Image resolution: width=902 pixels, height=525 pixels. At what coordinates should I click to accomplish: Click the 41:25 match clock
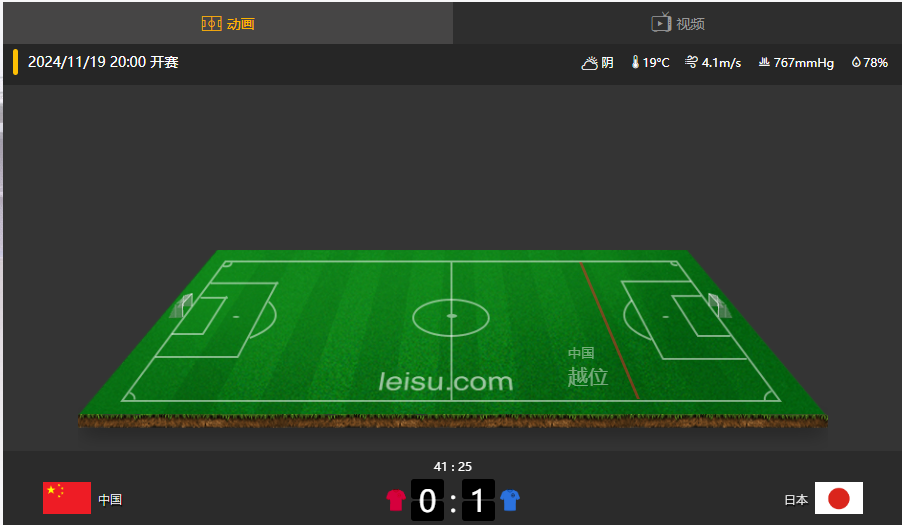tap(453, 466)
